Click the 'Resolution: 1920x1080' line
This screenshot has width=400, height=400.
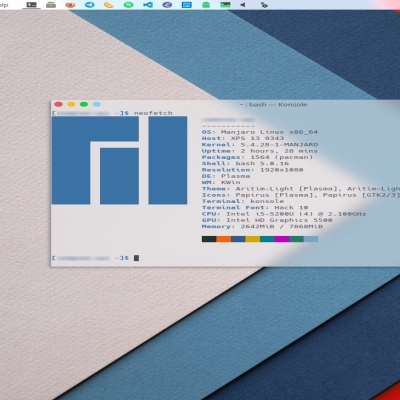[x=252, y=170]
